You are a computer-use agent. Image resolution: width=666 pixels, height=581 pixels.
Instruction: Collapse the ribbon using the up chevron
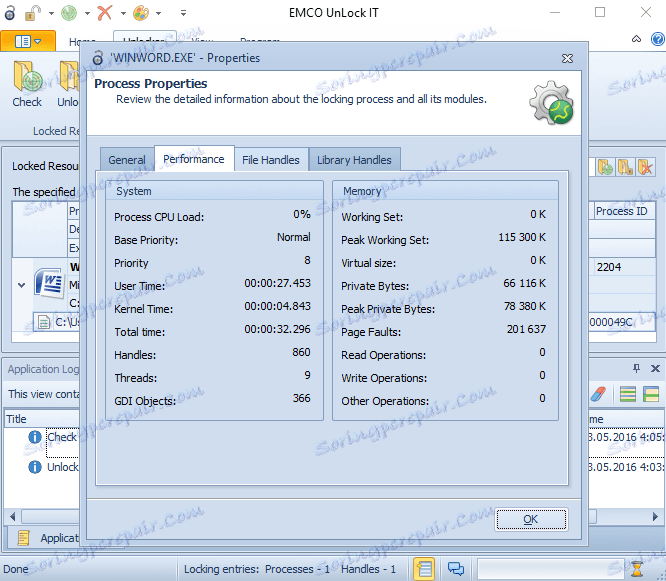(636, 39)
